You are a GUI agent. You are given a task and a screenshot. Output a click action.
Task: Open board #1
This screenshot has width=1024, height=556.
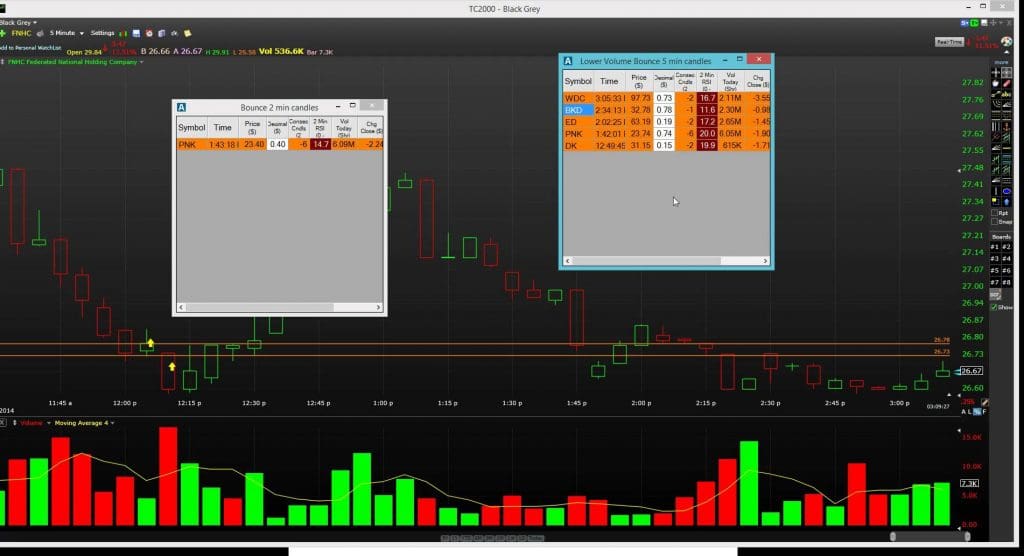point(995,247)
